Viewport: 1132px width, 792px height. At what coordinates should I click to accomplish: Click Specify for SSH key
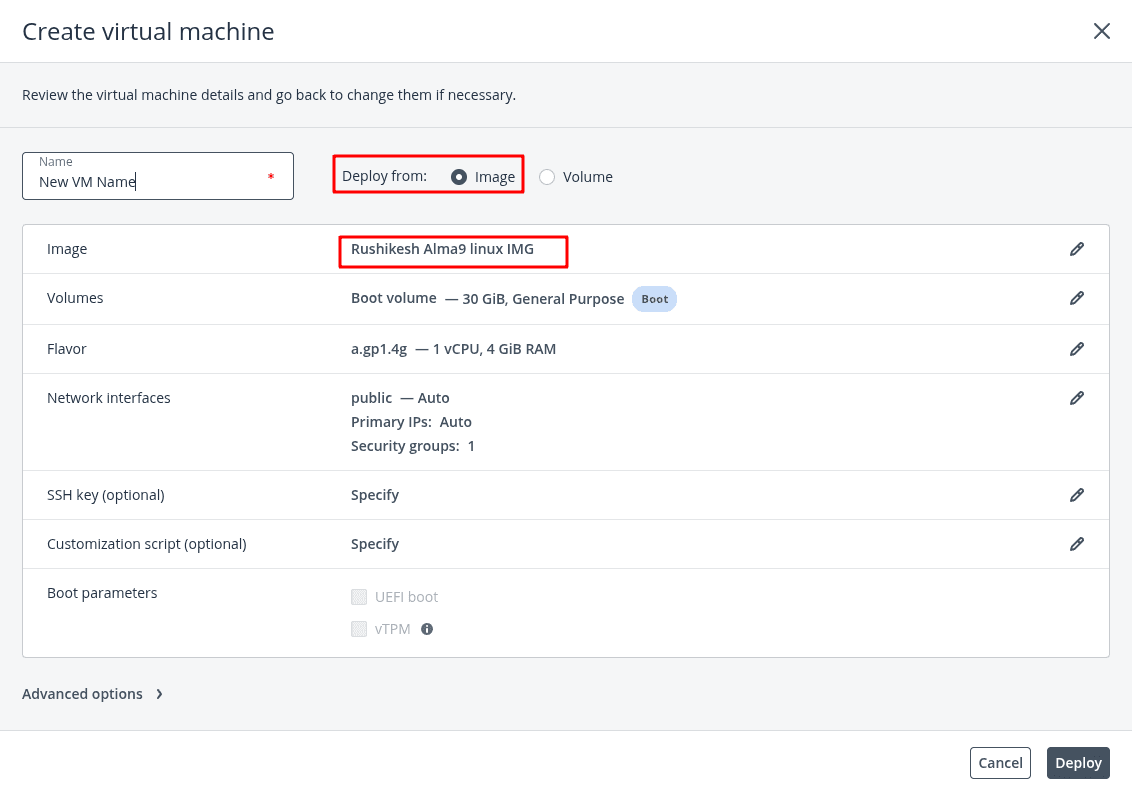coord(375,495)
